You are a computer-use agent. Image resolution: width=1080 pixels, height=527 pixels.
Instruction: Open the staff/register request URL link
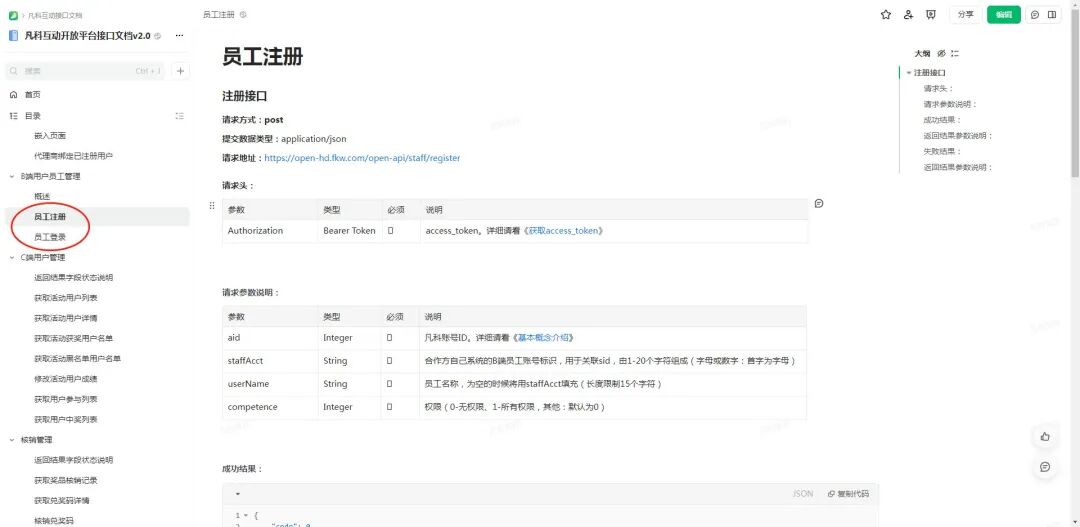tap(362, 158)
